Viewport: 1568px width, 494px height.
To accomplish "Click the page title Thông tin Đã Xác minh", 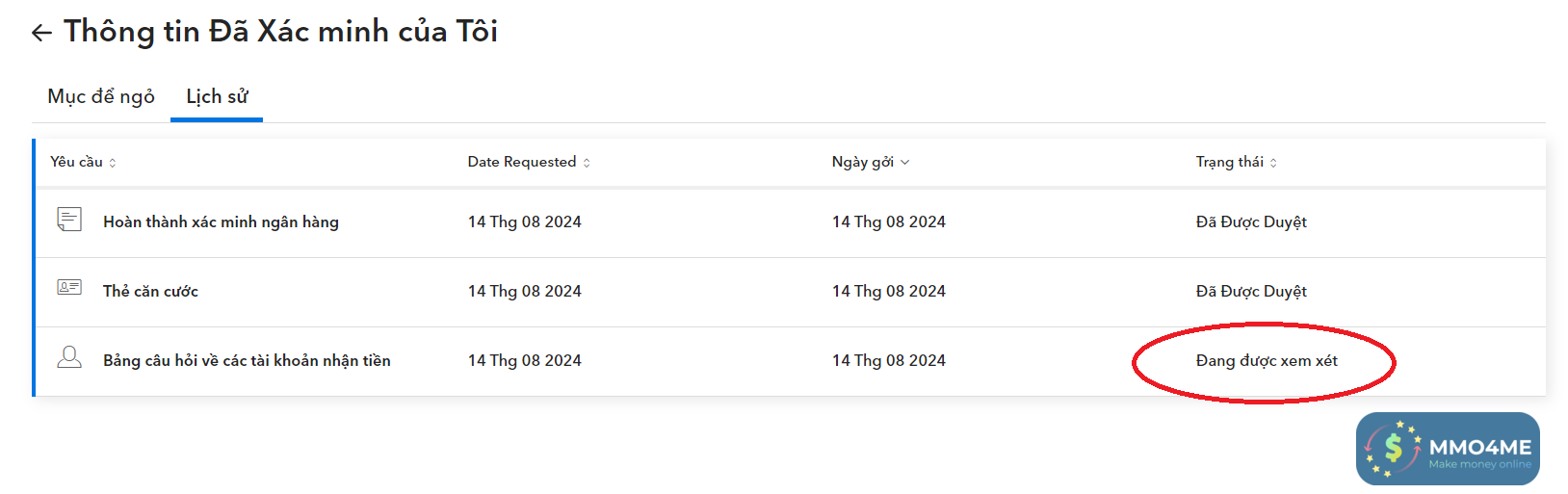I will click(x=280, y=32).
